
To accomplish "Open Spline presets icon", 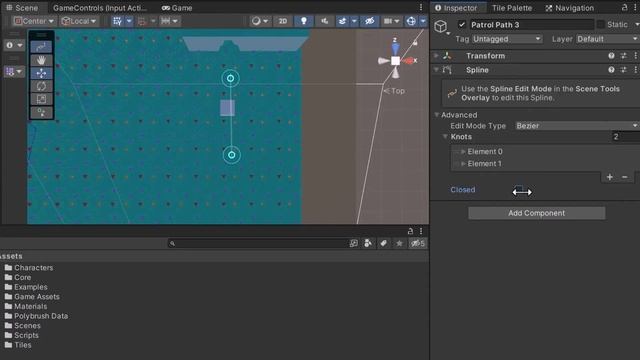I will pyautogui.click(x=623, y=70).
